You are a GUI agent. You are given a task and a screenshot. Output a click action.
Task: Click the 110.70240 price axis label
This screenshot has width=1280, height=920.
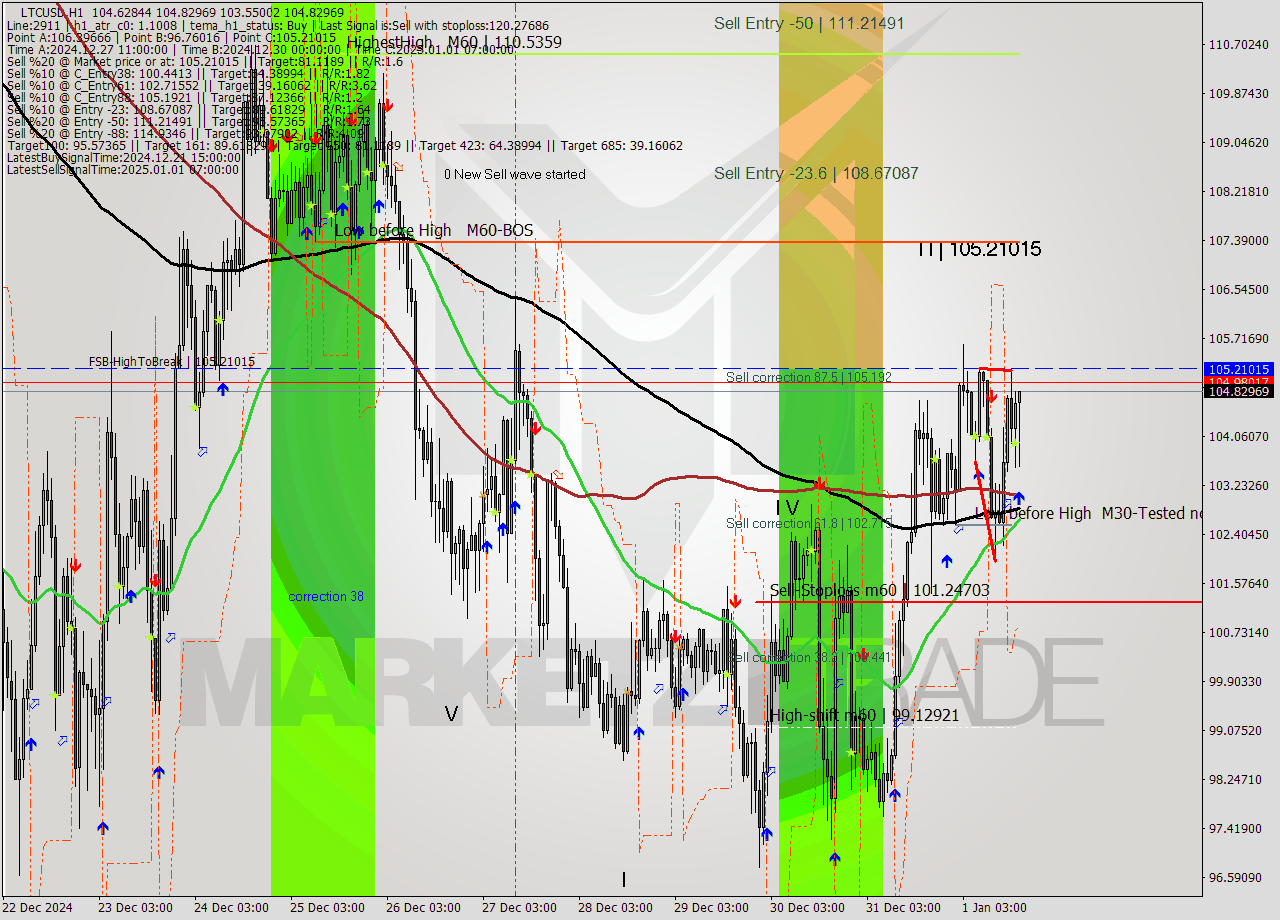1238,44
